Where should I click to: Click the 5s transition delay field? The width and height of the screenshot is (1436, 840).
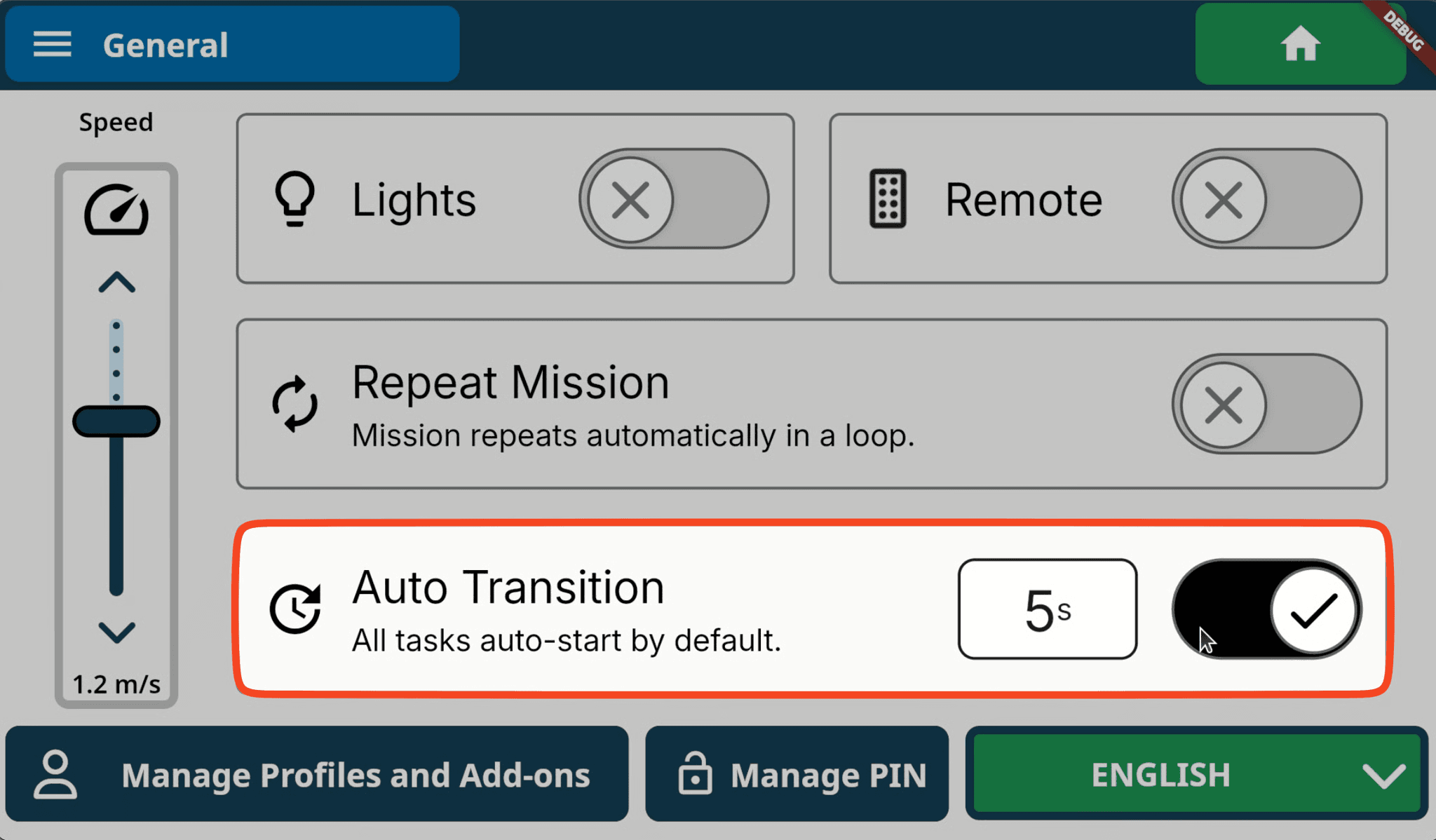1047,609
